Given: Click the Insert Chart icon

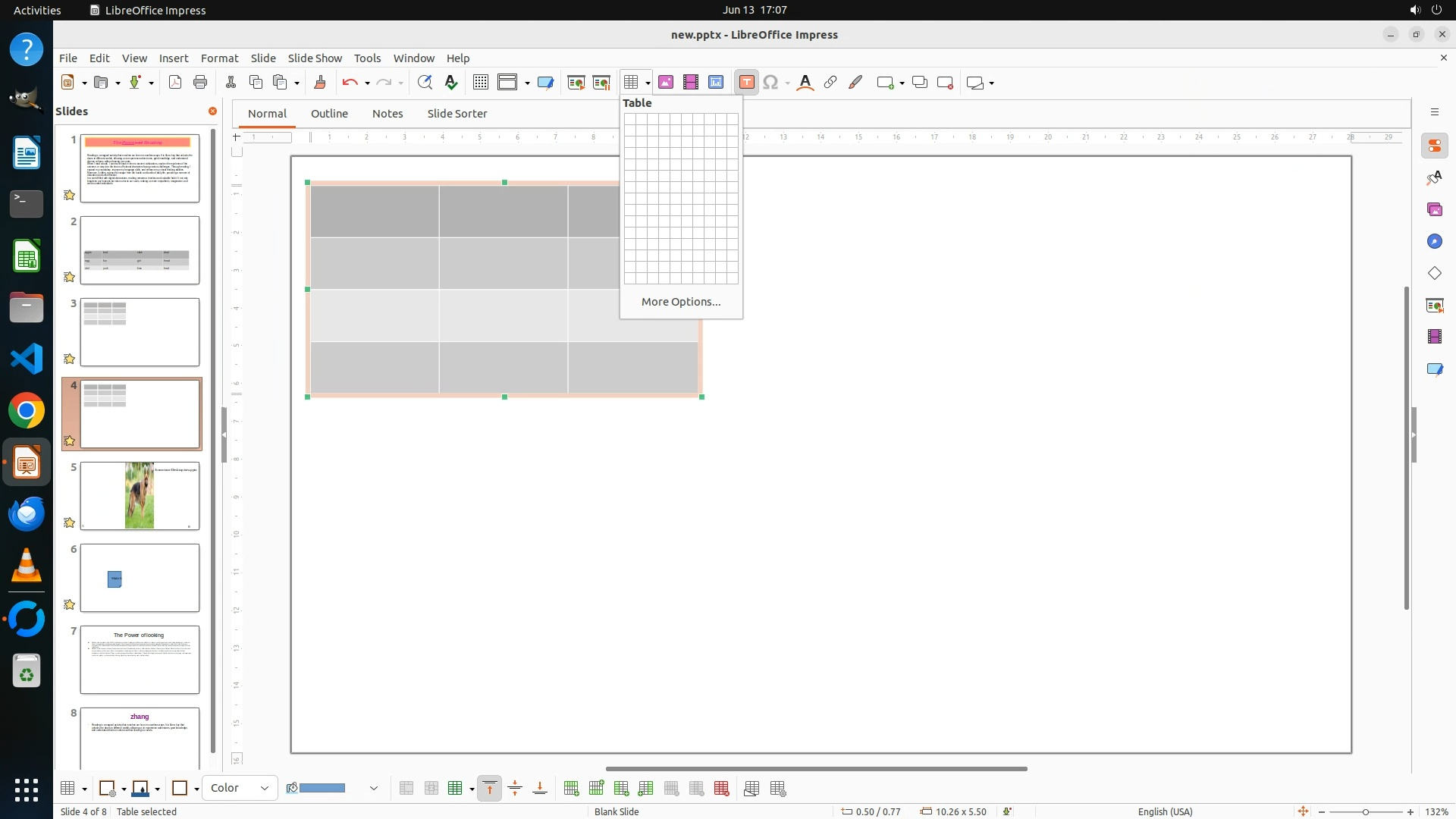Looking at the screenshot, I should pos(715,83).
